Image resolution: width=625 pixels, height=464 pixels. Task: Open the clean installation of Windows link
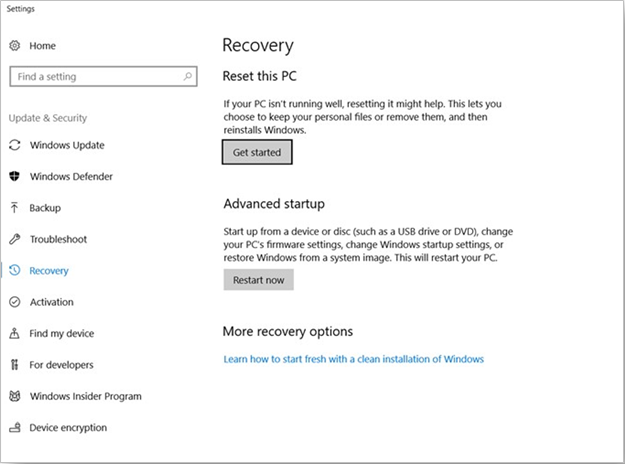pyautogui.click(x=354, y=359)
